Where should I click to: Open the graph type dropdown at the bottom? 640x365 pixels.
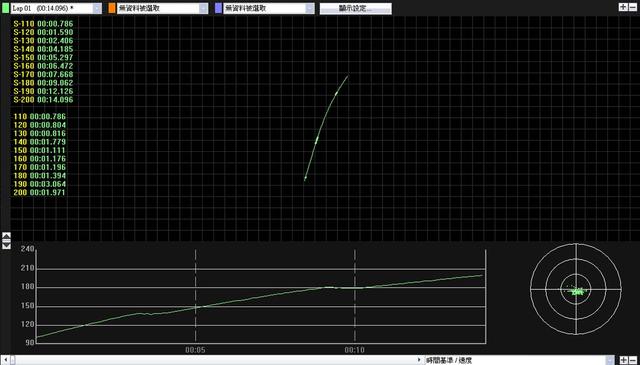click(x=610, y=360)
